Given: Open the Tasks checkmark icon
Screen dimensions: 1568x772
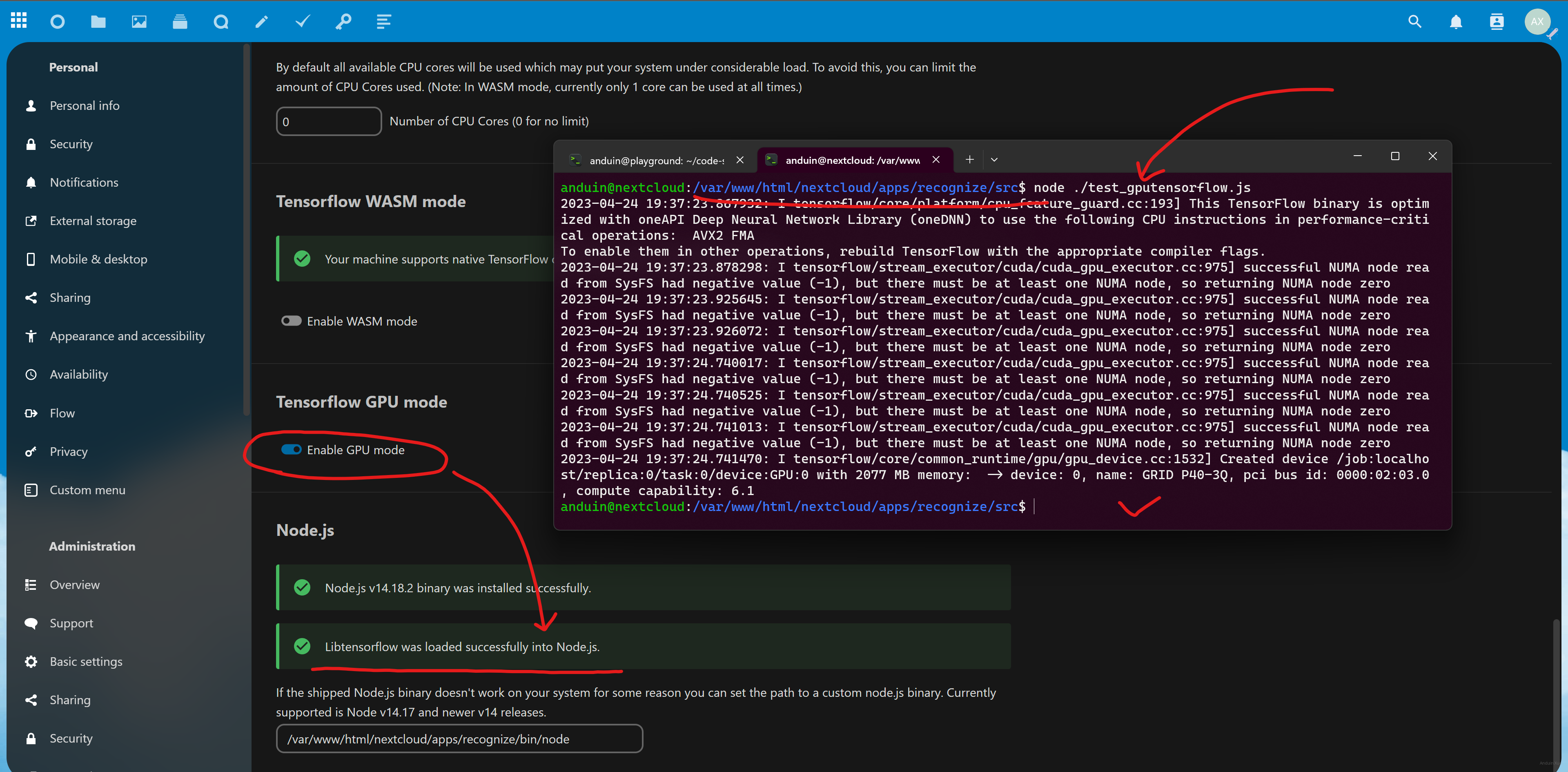Looking at the screenshot, I should tap(303, 22).
